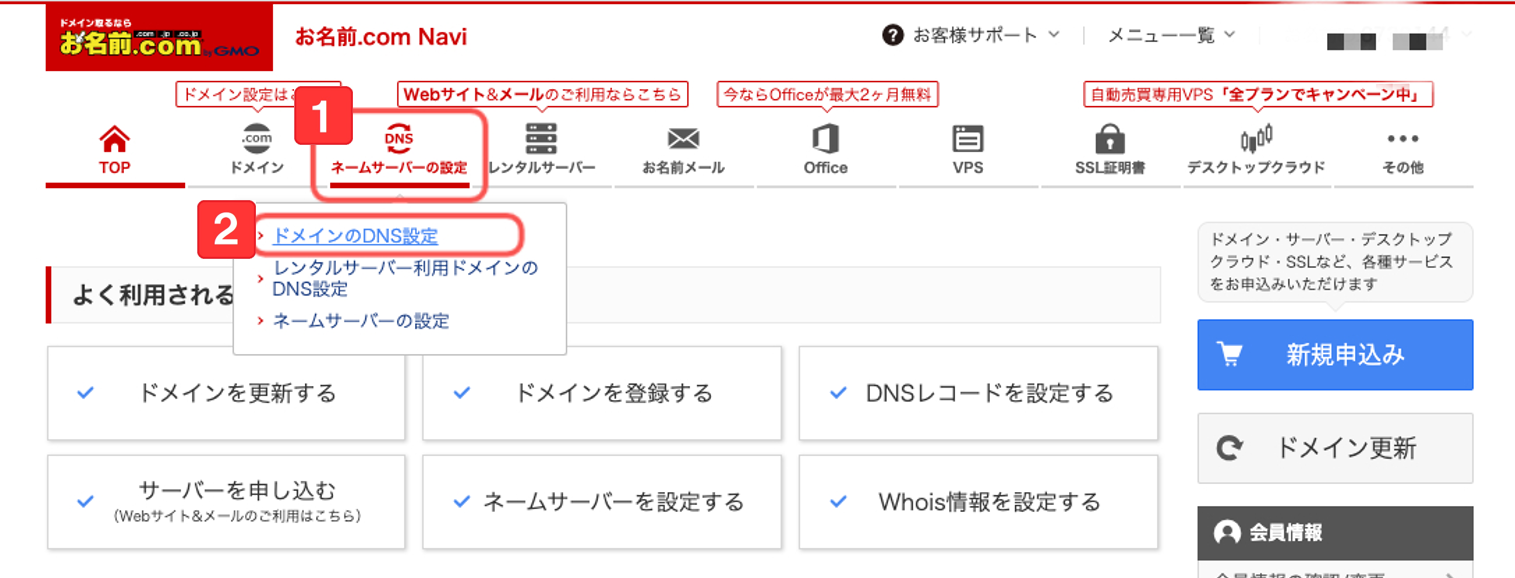Click 自動売買専用VPS campaign banner
Viewport: 1515px width, 578px height.
pos(1258,95)
